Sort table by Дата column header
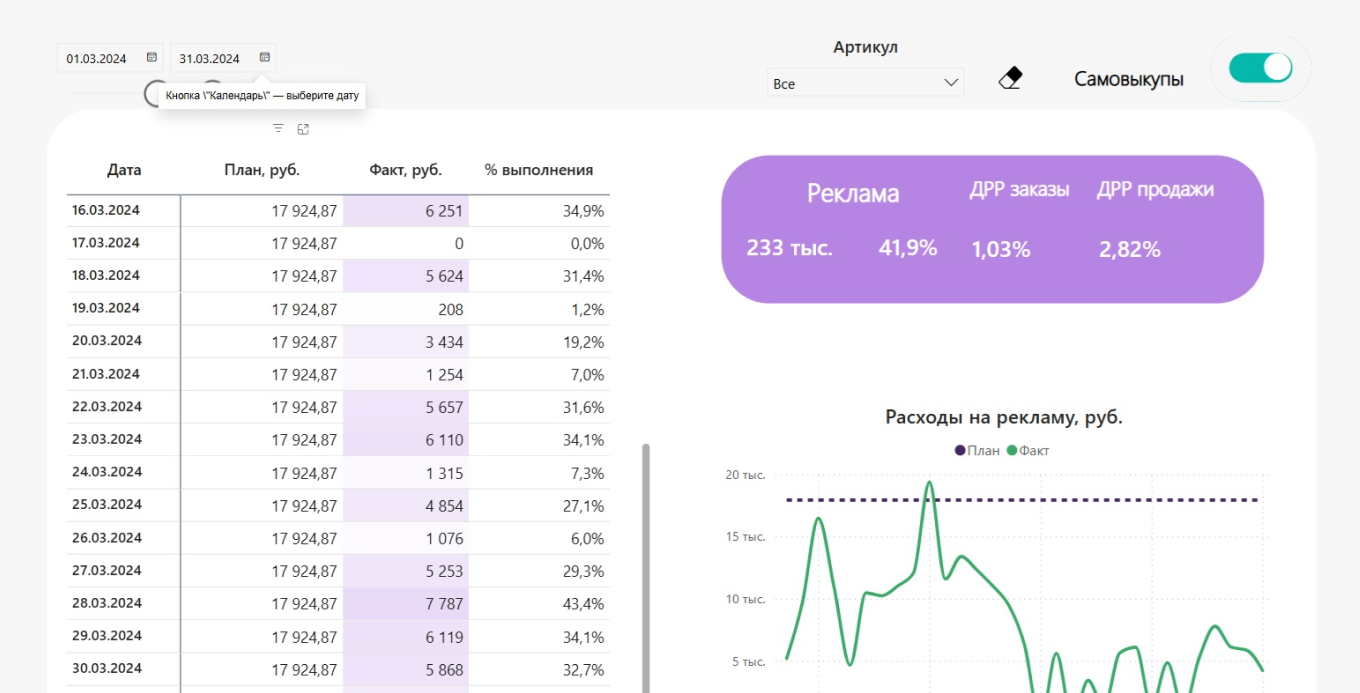The height and width of the screenshot is (693, 1360). [124, 170]
